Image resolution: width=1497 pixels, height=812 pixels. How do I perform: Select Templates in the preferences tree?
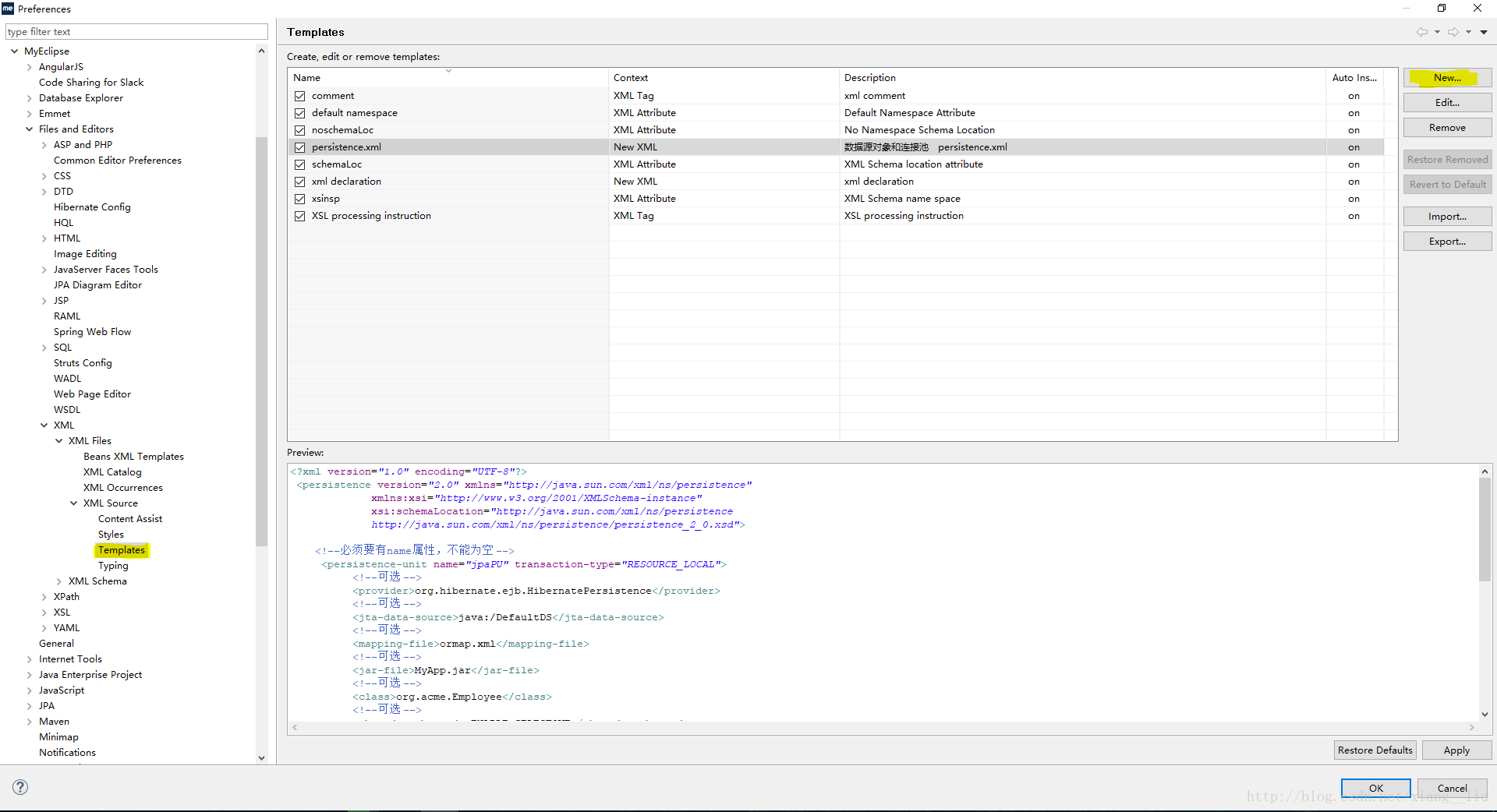pyautogui.click(x=122, y=550)
